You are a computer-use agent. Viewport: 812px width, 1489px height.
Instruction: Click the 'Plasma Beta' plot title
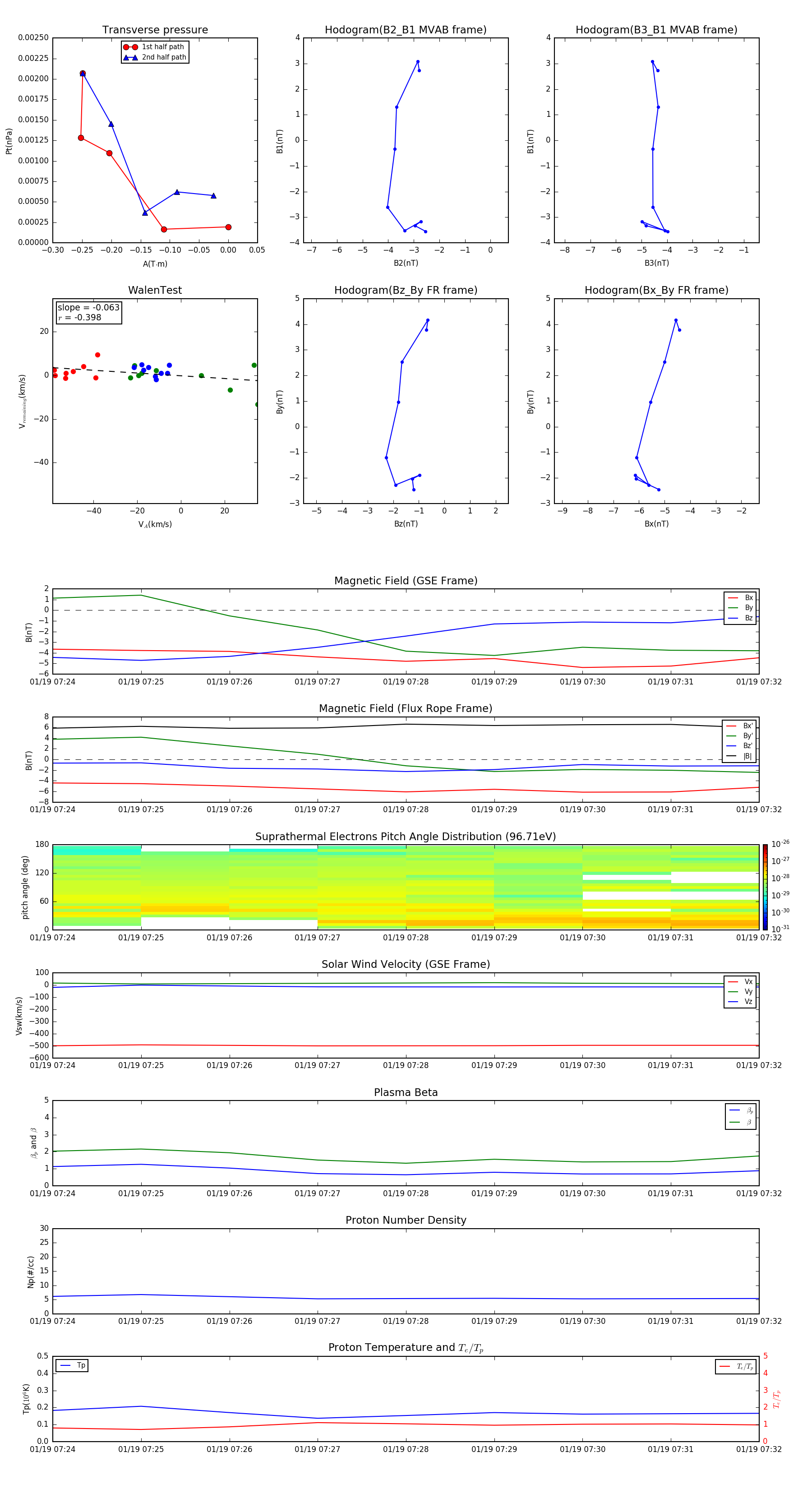pos(406,1093)
